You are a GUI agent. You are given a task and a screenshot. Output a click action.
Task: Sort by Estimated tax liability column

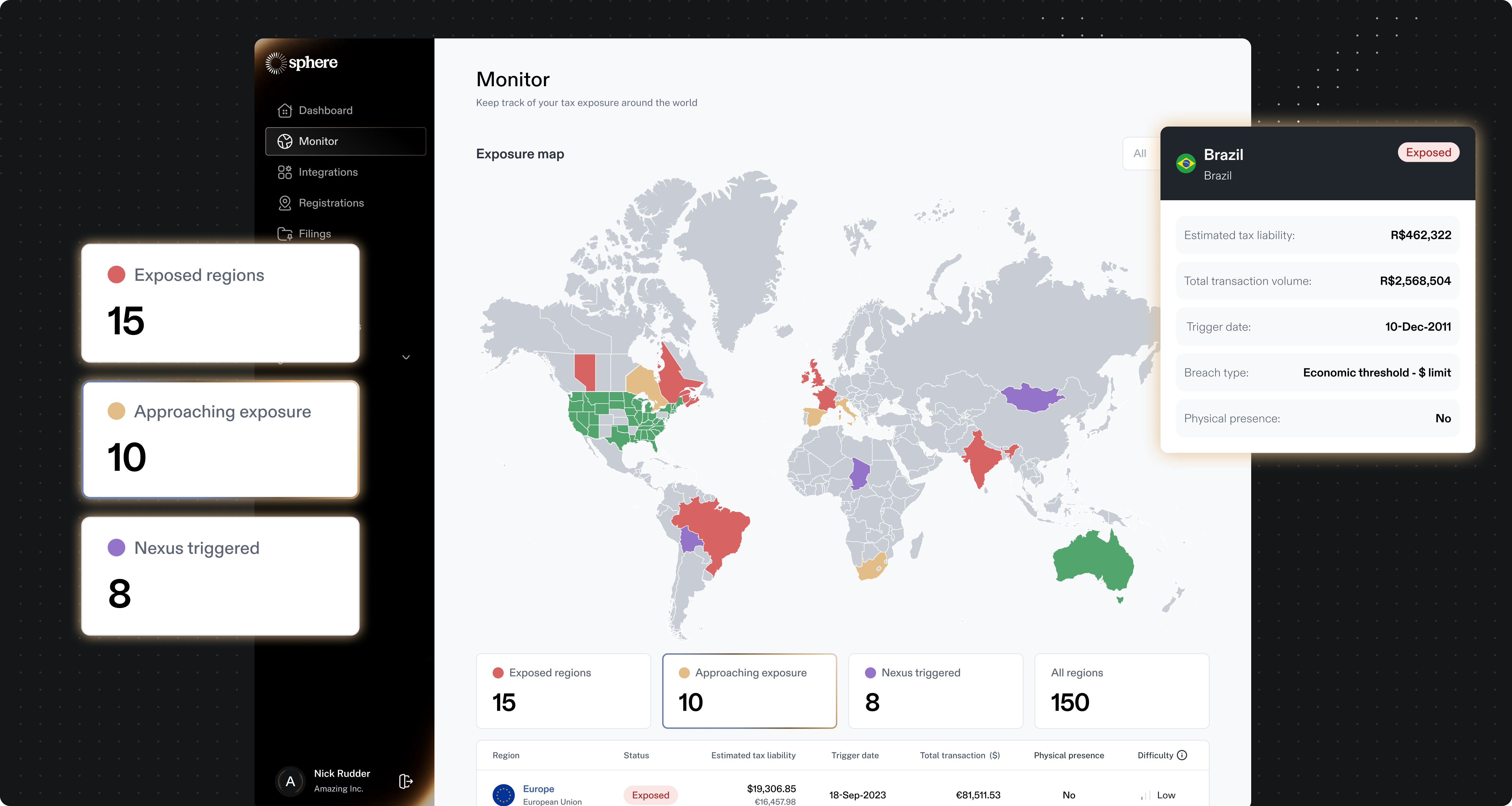[x=753, y=755]
